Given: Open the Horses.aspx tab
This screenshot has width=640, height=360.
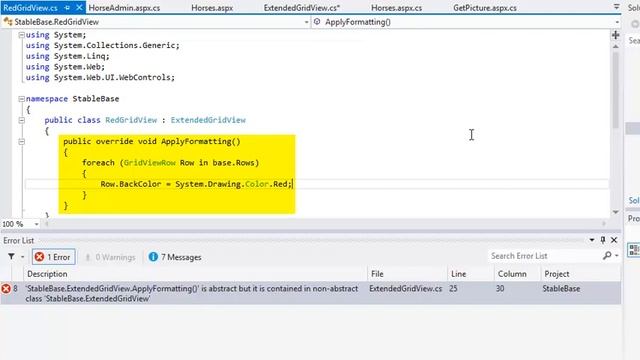Looking at the screenshot, I should [x=212, y=8].
